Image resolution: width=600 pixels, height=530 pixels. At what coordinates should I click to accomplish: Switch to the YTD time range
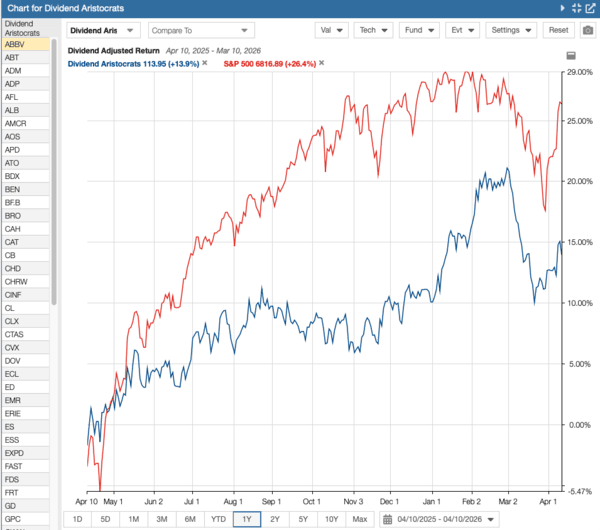[217, 519]
